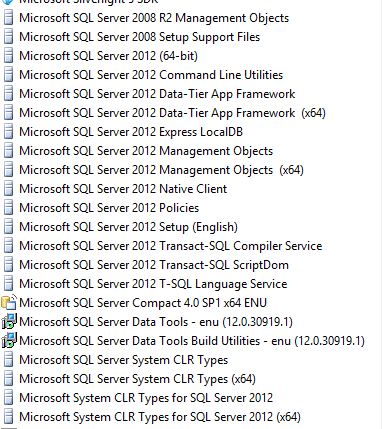
Task: Click the icon for SQL Server 2012 Express LocalDB
Action: coord(9,132)
